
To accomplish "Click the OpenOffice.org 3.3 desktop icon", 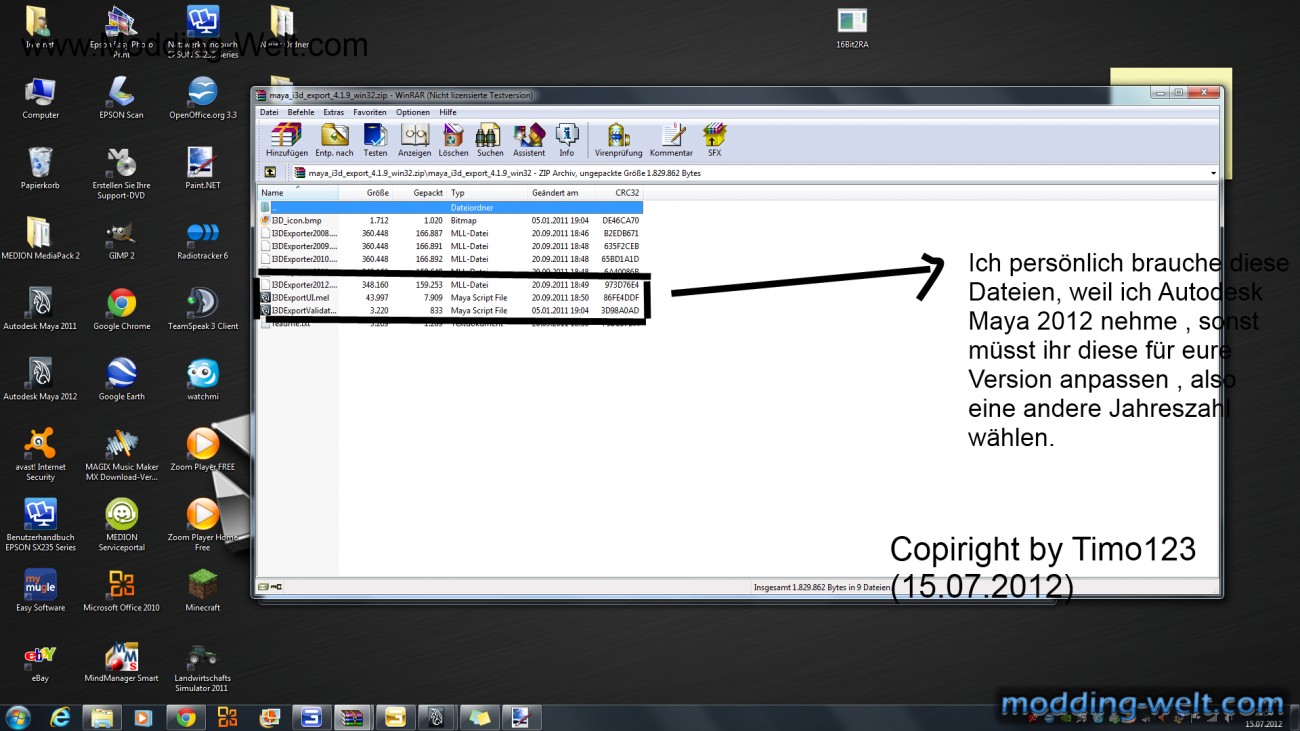I will (203, 98).
